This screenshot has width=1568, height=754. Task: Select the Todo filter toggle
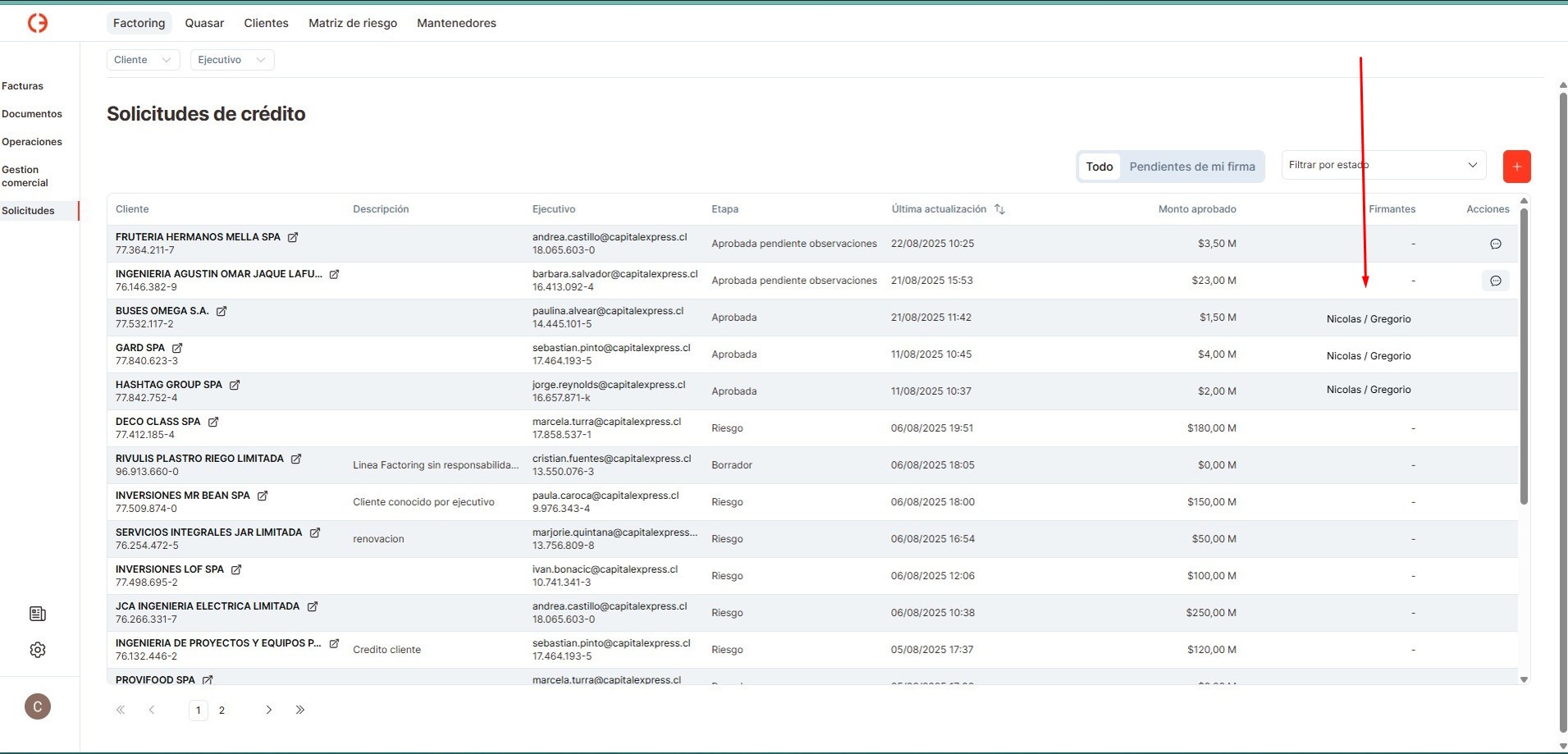click(x=1099, y=167)
